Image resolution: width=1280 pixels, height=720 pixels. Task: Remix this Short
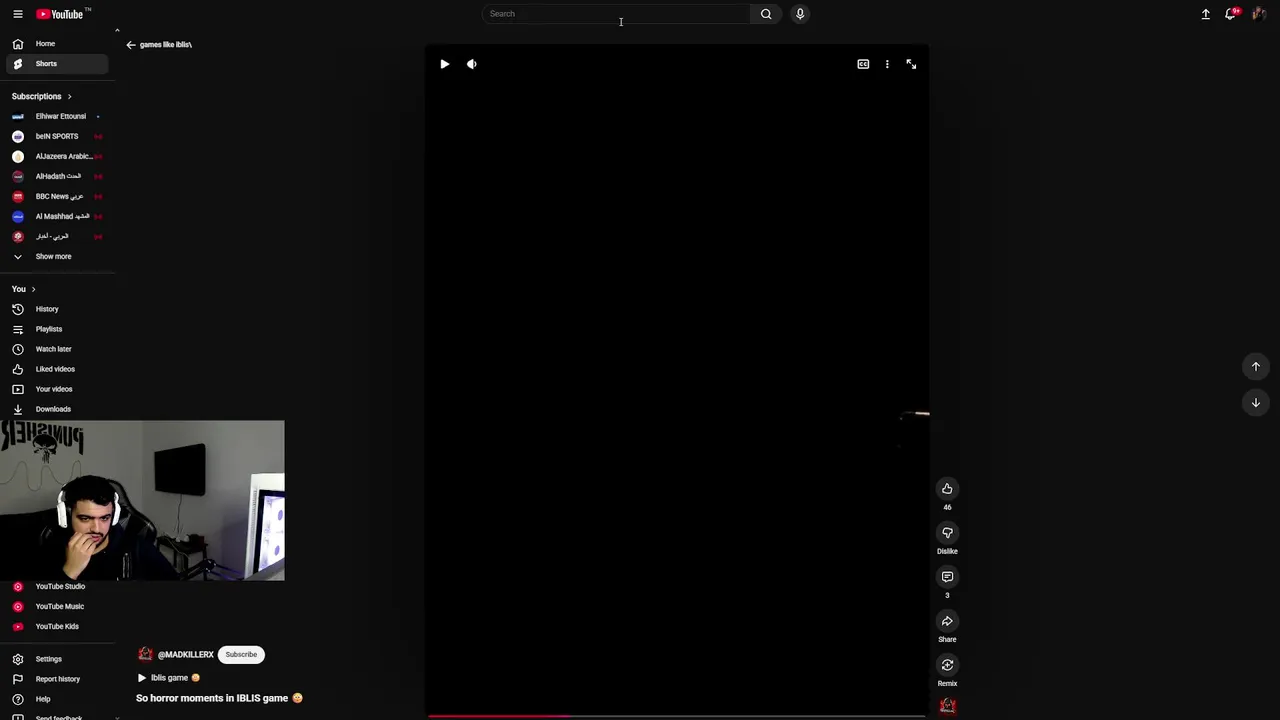(947, 665)
